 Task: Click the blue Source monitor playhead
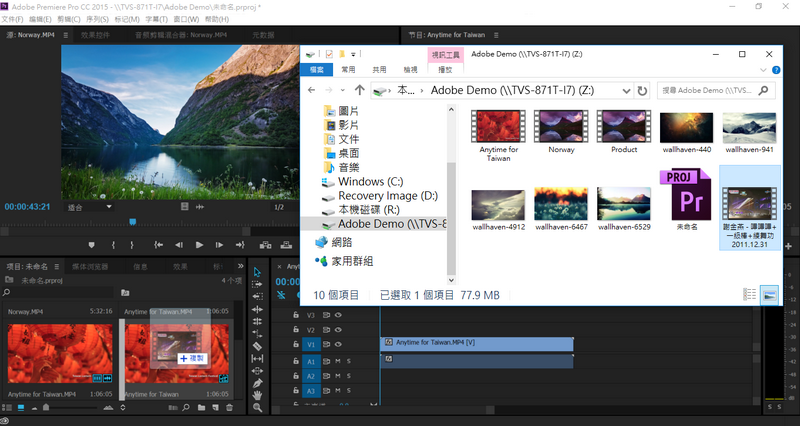pos(133,222)
